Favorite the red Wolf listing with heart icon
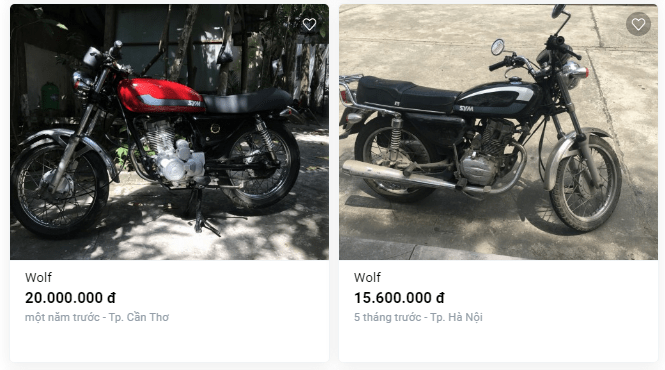The height and width of the screenshot is (370, 665). (x=309, y=25)
